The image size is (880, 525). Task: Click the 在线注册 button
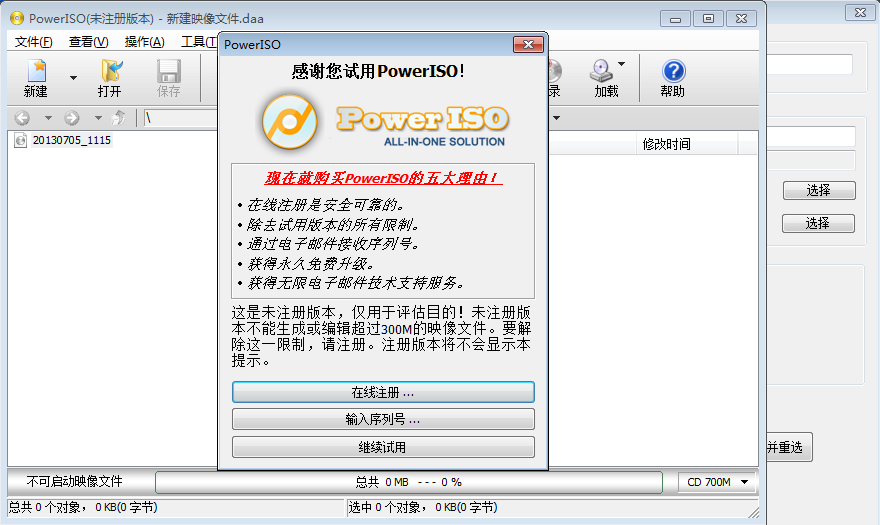383,392
